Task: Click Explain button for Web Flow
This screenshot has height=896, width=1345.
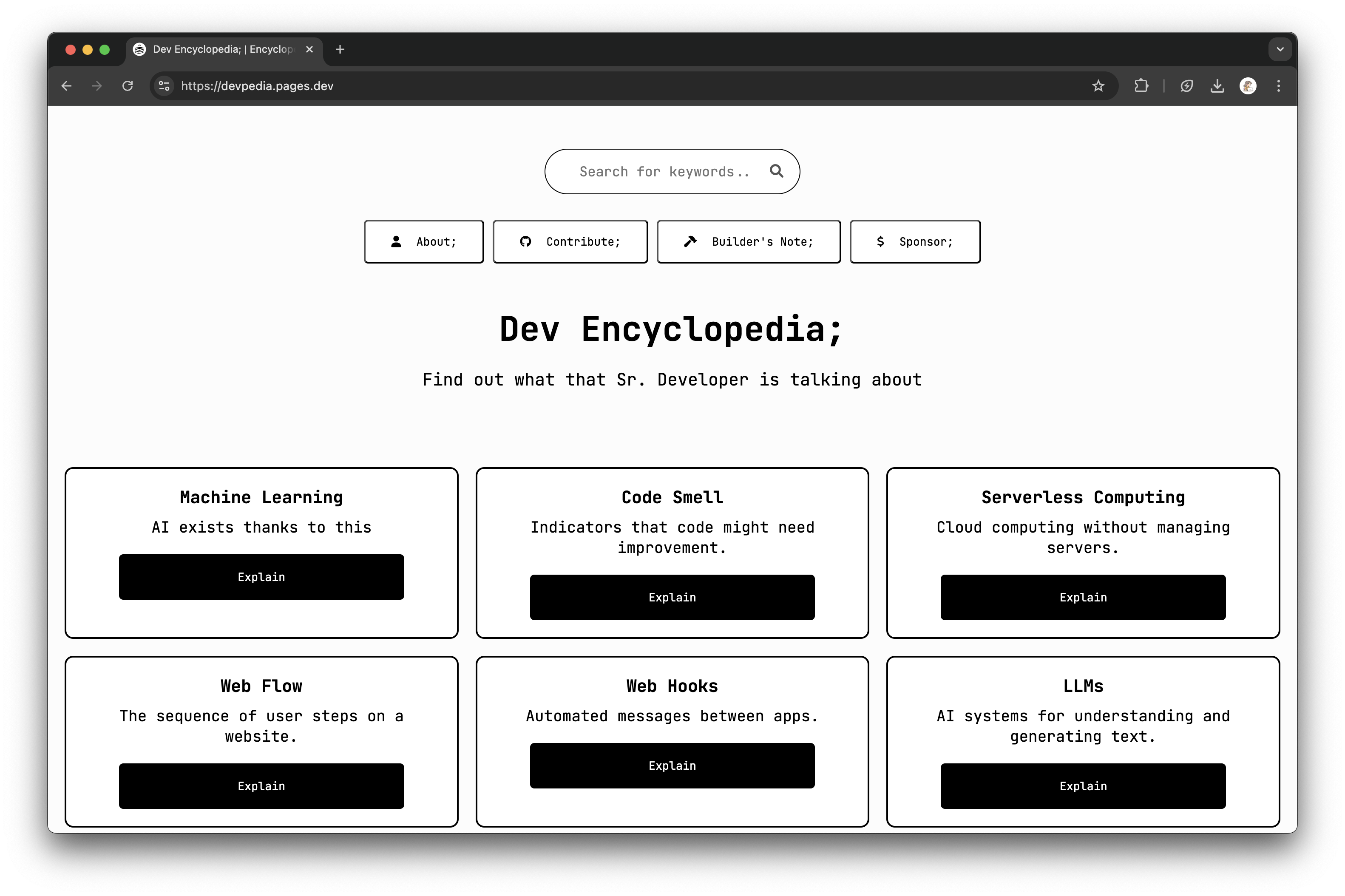Action: click(x=261, y=786)
